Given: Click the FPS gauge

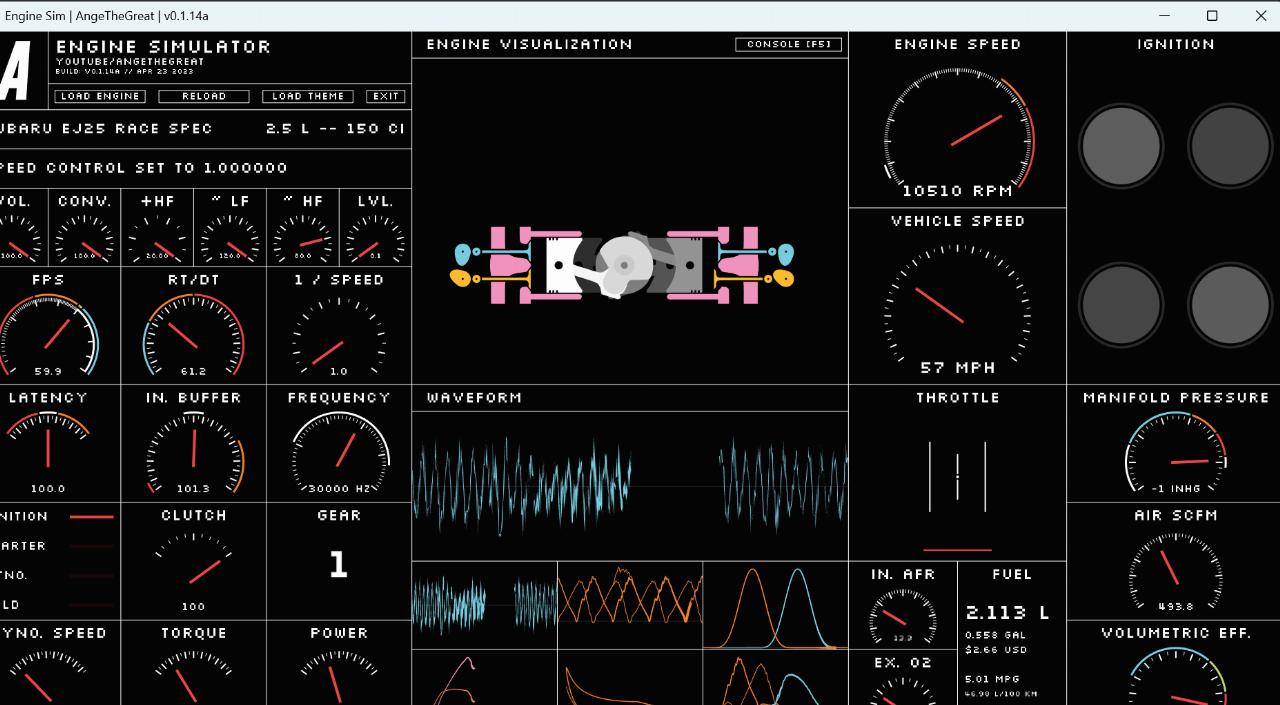Looking at the screenshot, I should pyautogui.click(x=47, y=335).
